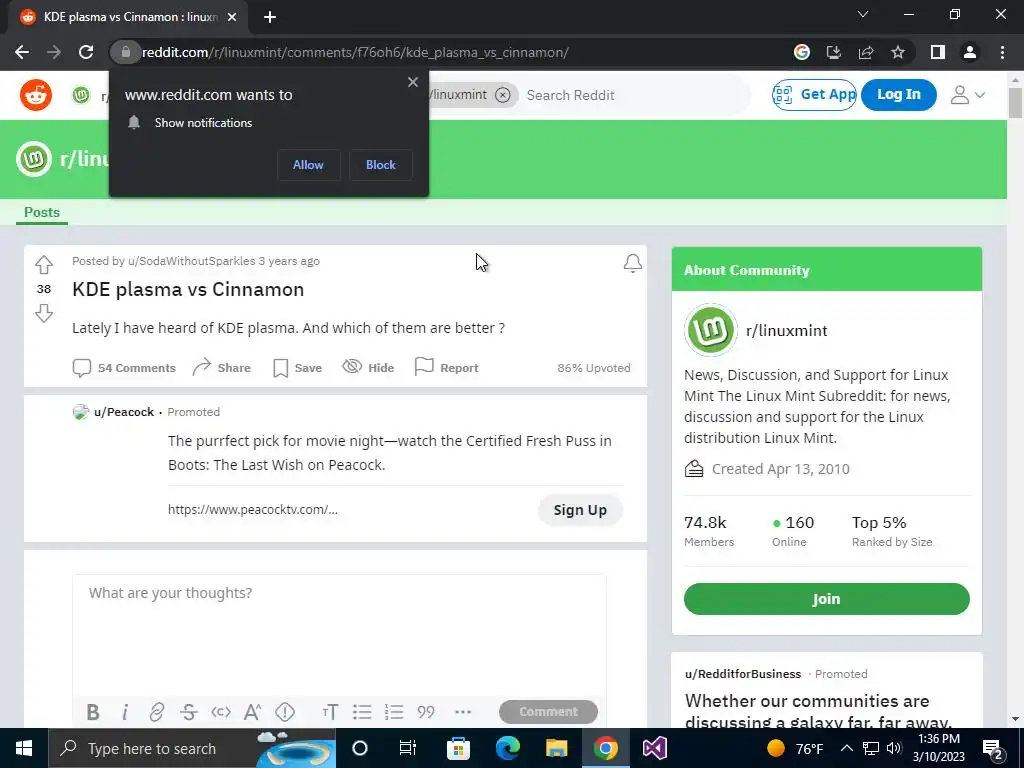Click the Get App button
This screenshot has height=768, width=1024.
point(814,95)
